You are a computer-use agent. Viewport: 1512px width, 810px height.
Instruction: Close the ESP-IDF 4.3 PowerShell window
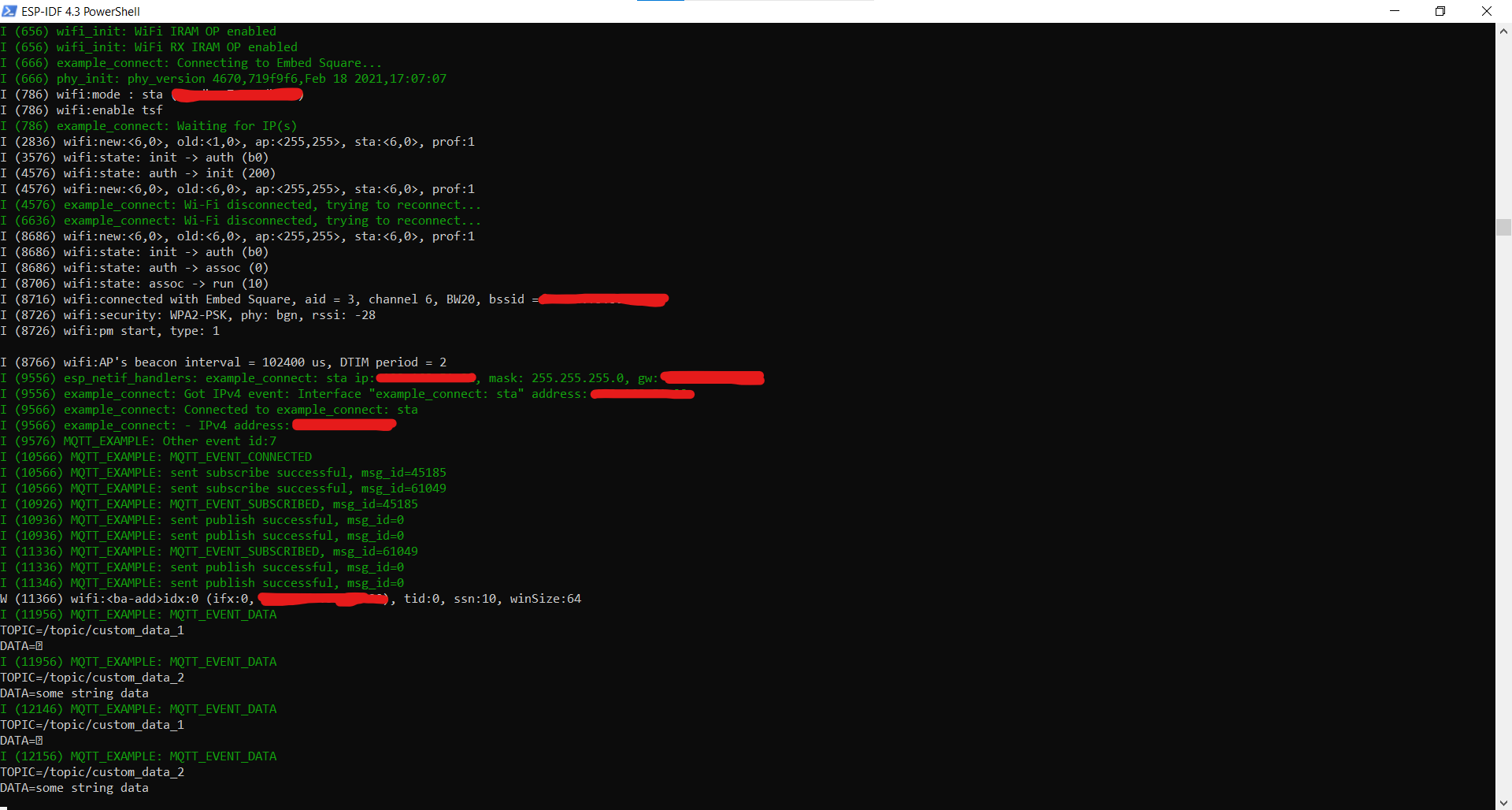(1487, 11)
